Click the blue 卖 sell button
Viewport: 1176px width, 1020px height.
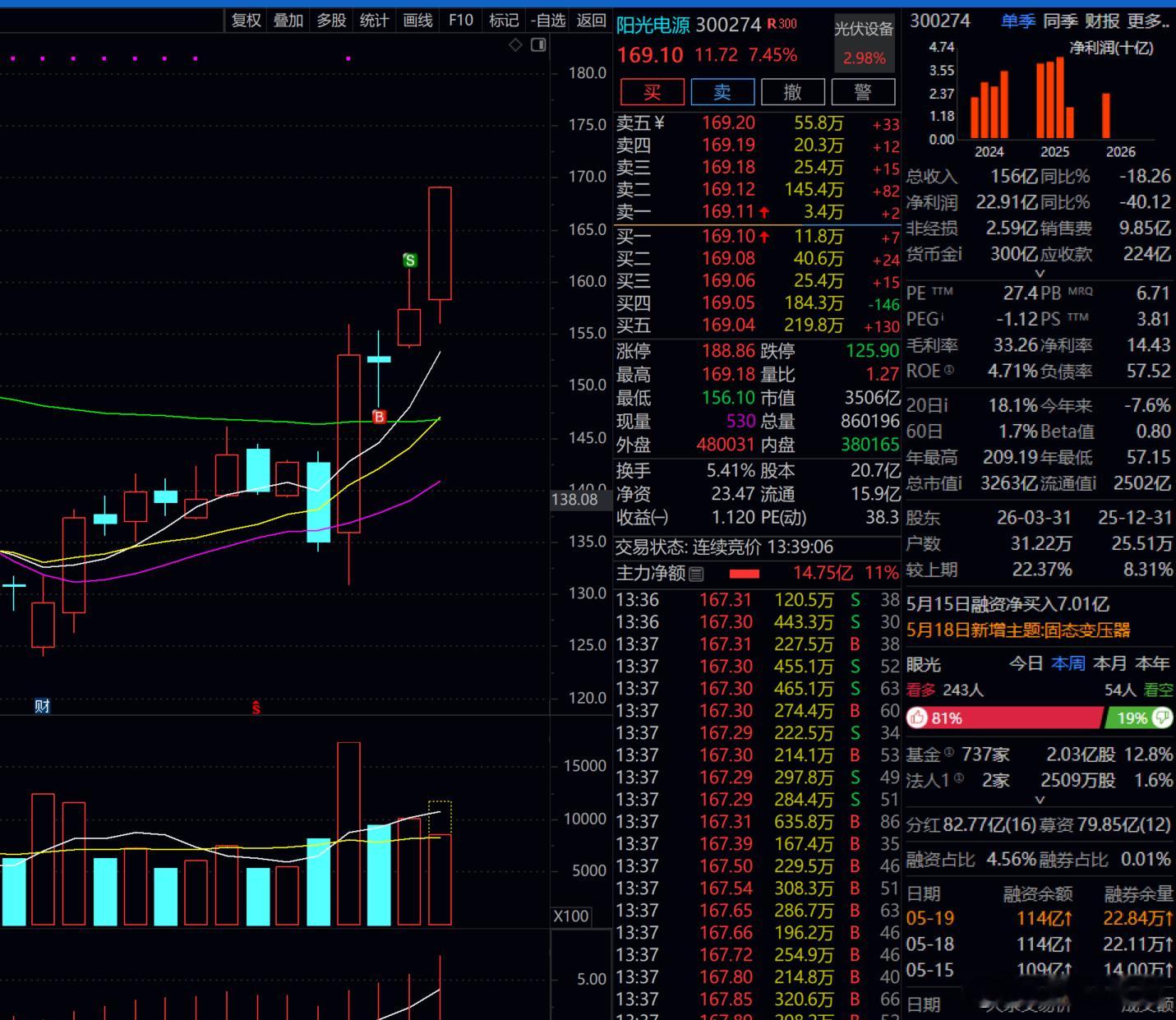coord(722,92)
